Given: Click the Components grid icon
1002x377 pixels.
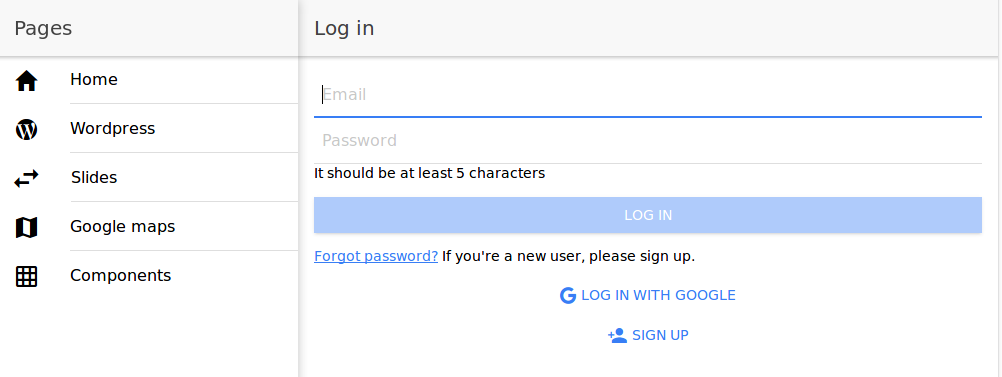Looking at the screenshot, I should click(26, 277).
